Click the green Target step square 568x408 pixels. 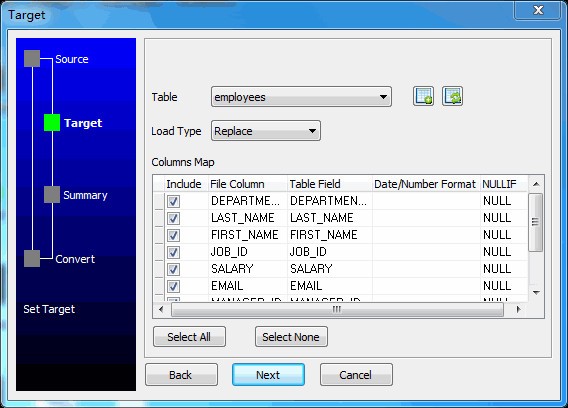(x=52, y=122)
